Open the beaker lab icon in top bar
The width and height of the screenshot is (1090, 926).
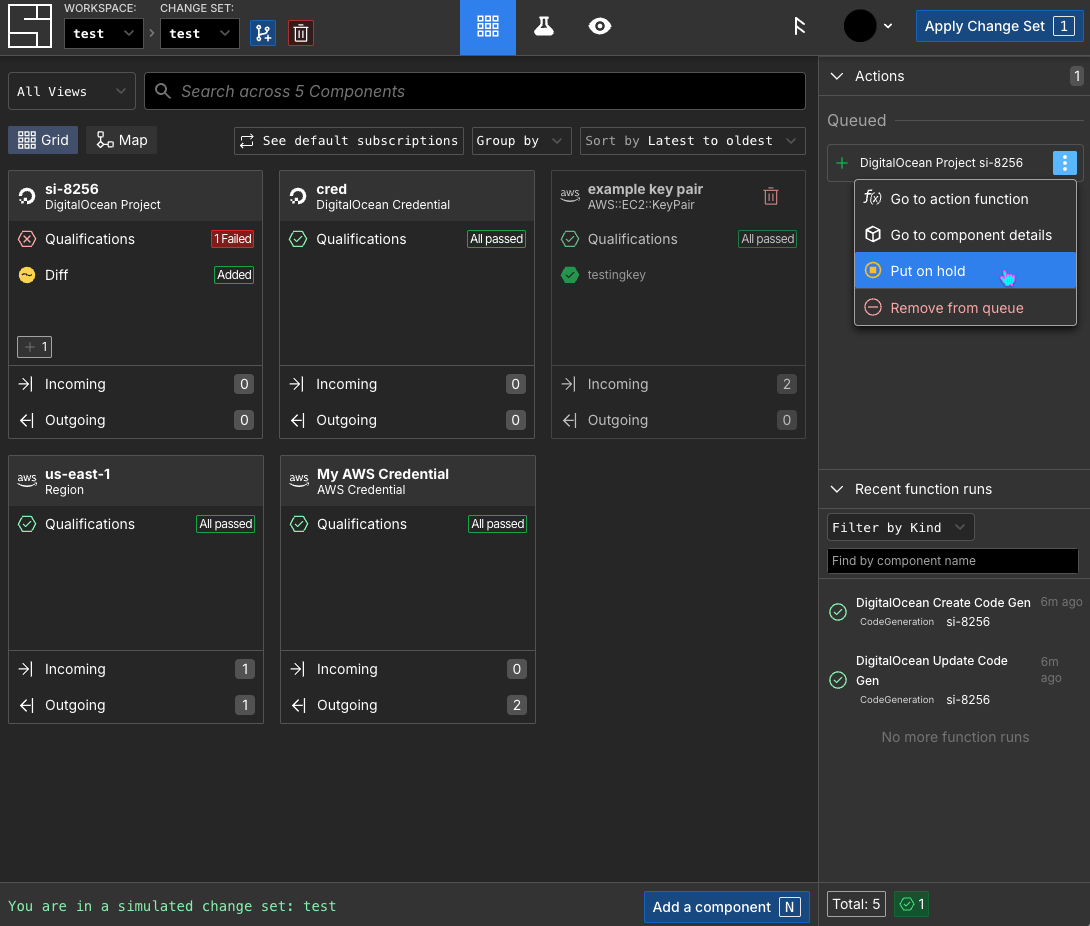pos(544,27)
